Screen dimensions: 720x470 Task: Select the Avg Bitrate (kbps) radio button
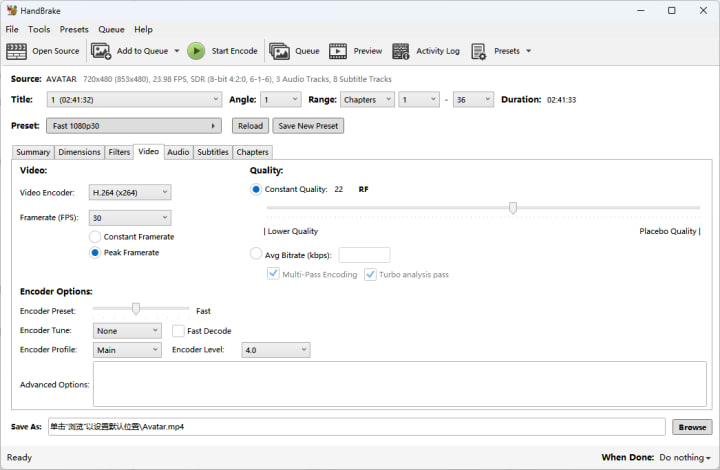click(x=256, y=253)
